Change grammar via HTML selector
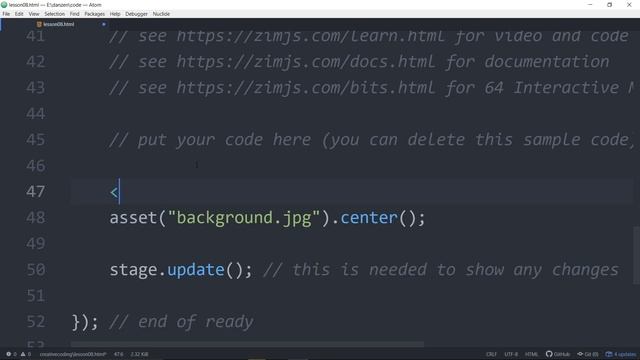 [531, 354]
